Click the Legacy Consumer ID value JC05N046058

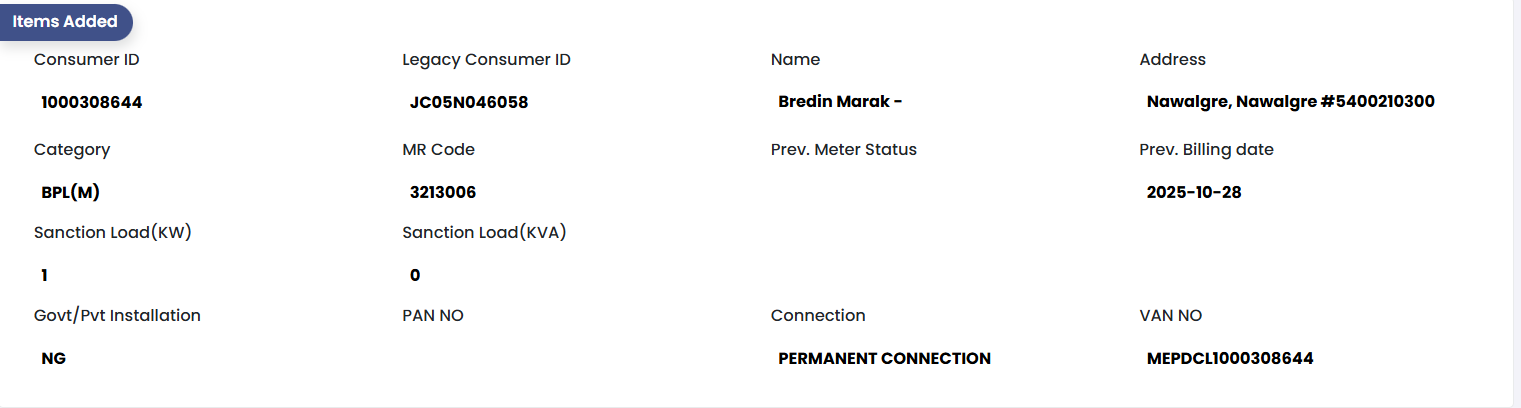pyautogui.click(x=469, y=102)
